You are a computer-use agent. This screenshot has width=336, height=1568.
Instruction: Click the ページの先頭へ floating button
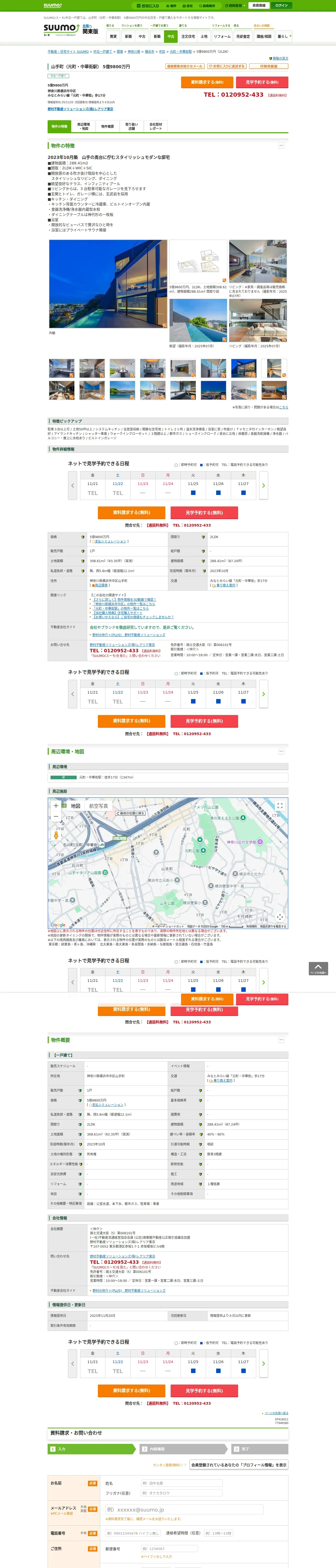pos(318,969)
